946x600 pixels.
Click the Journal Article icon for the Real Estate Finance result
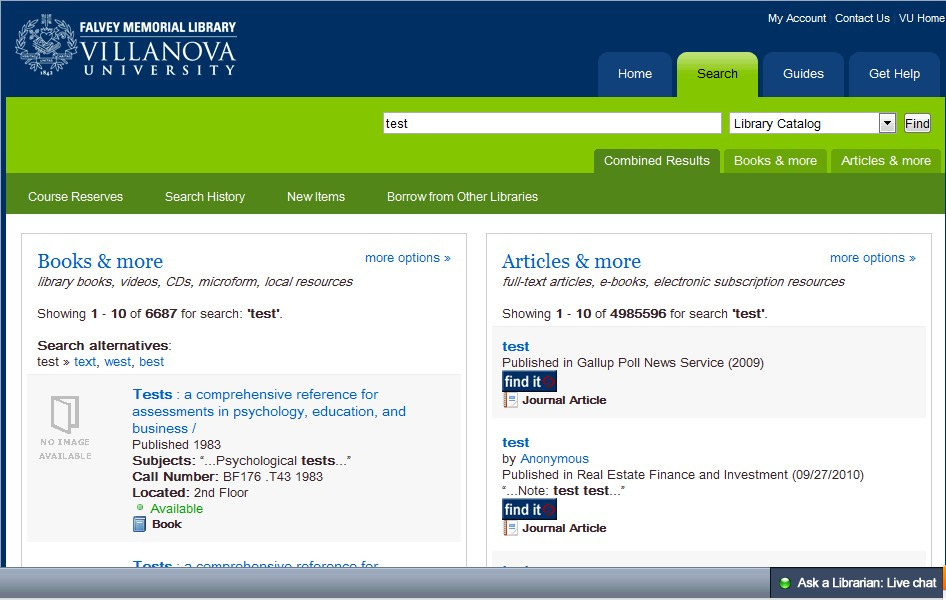tap(510, 528)
